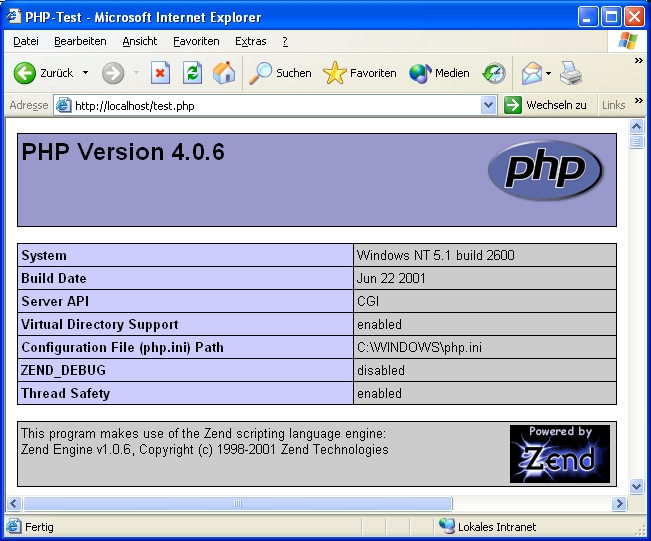
Task: Click the mail envelope icon
Action: pyautogui.click(x=532, y=73)
